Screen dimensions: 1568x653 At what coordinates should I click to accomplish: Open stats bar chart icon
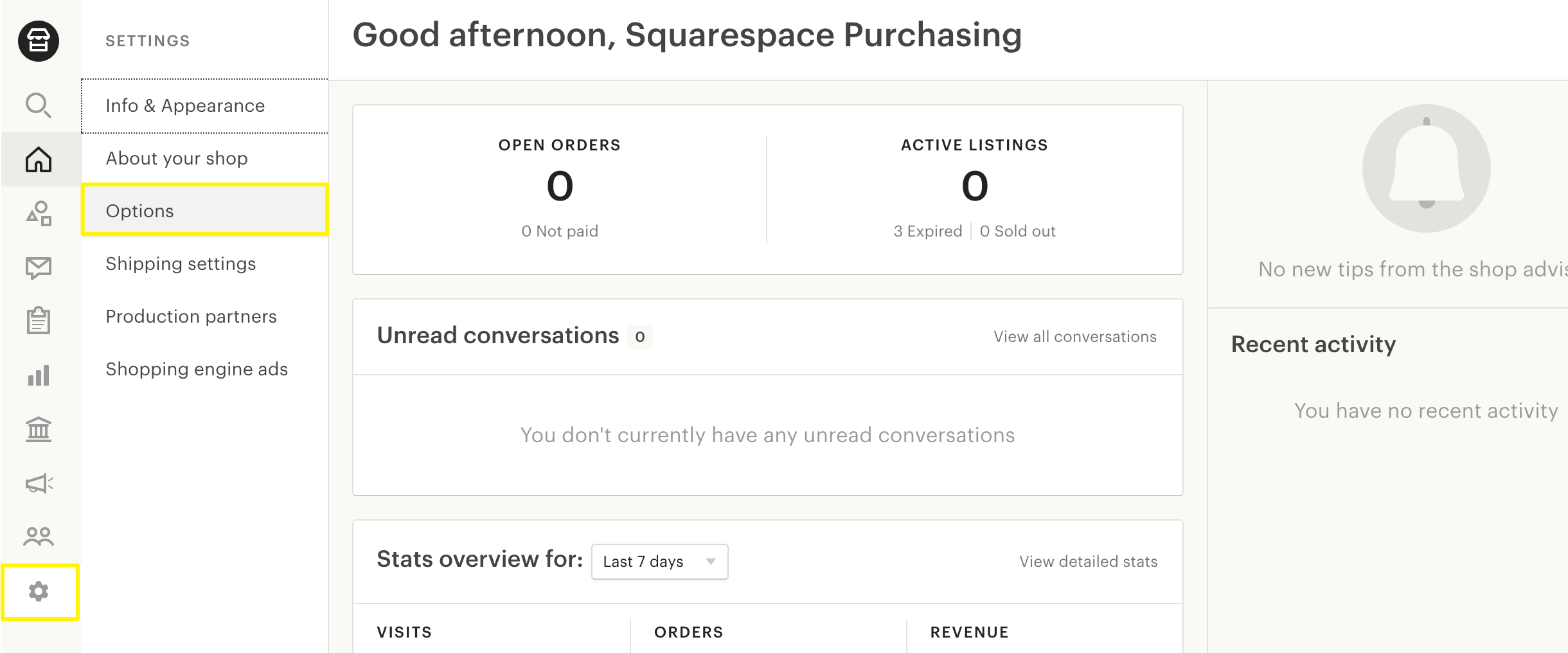click(x=39, y=375)
